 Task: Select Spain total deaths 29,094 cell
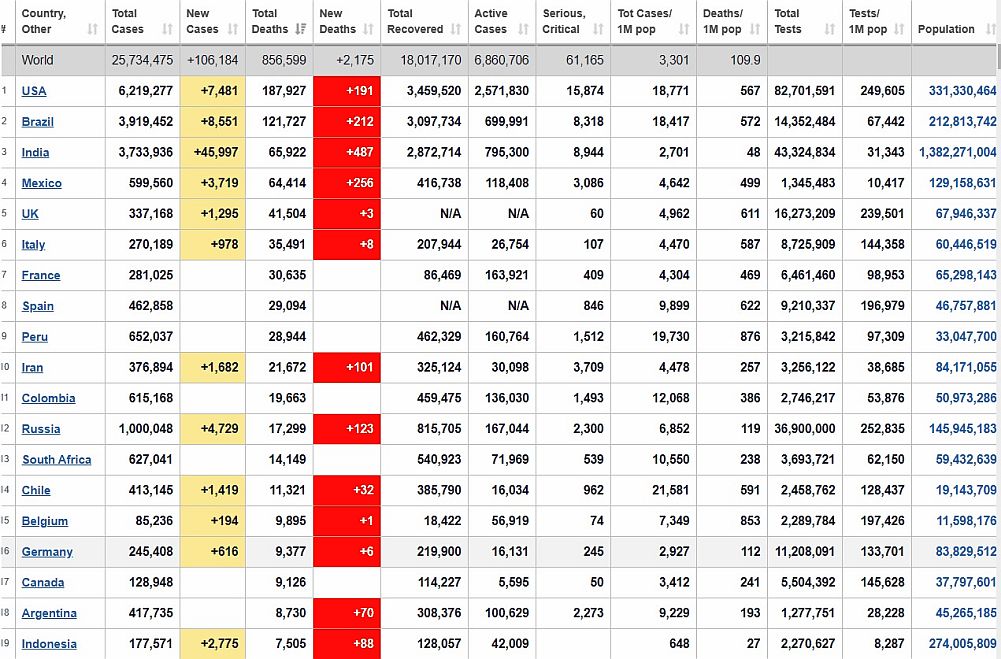pyautogui.click(x=279, y=306)
